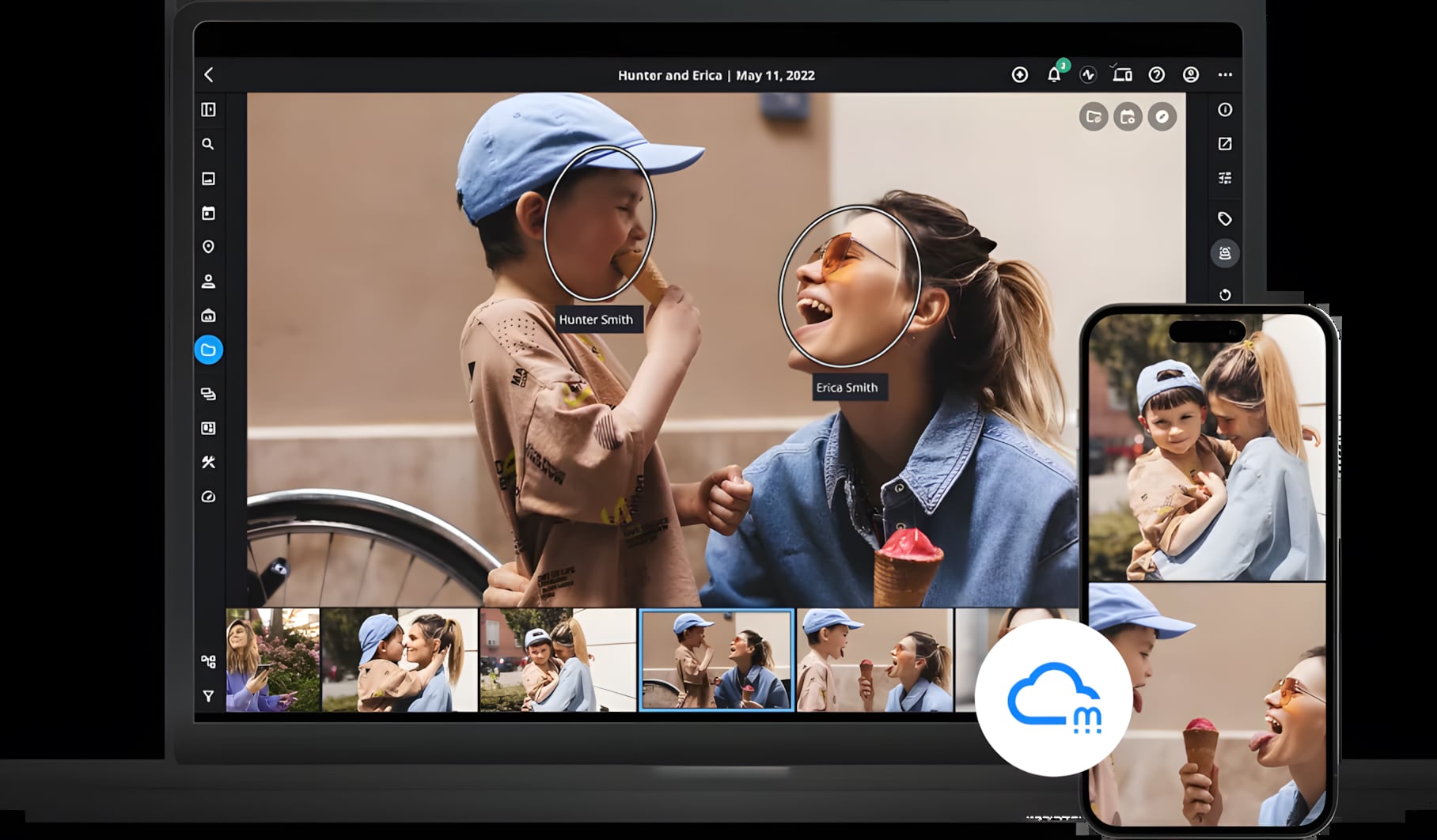Open the notifications bell icon
This screenshot has width=1437, height=840.
pyautogui.click(x=1054, y=75)
